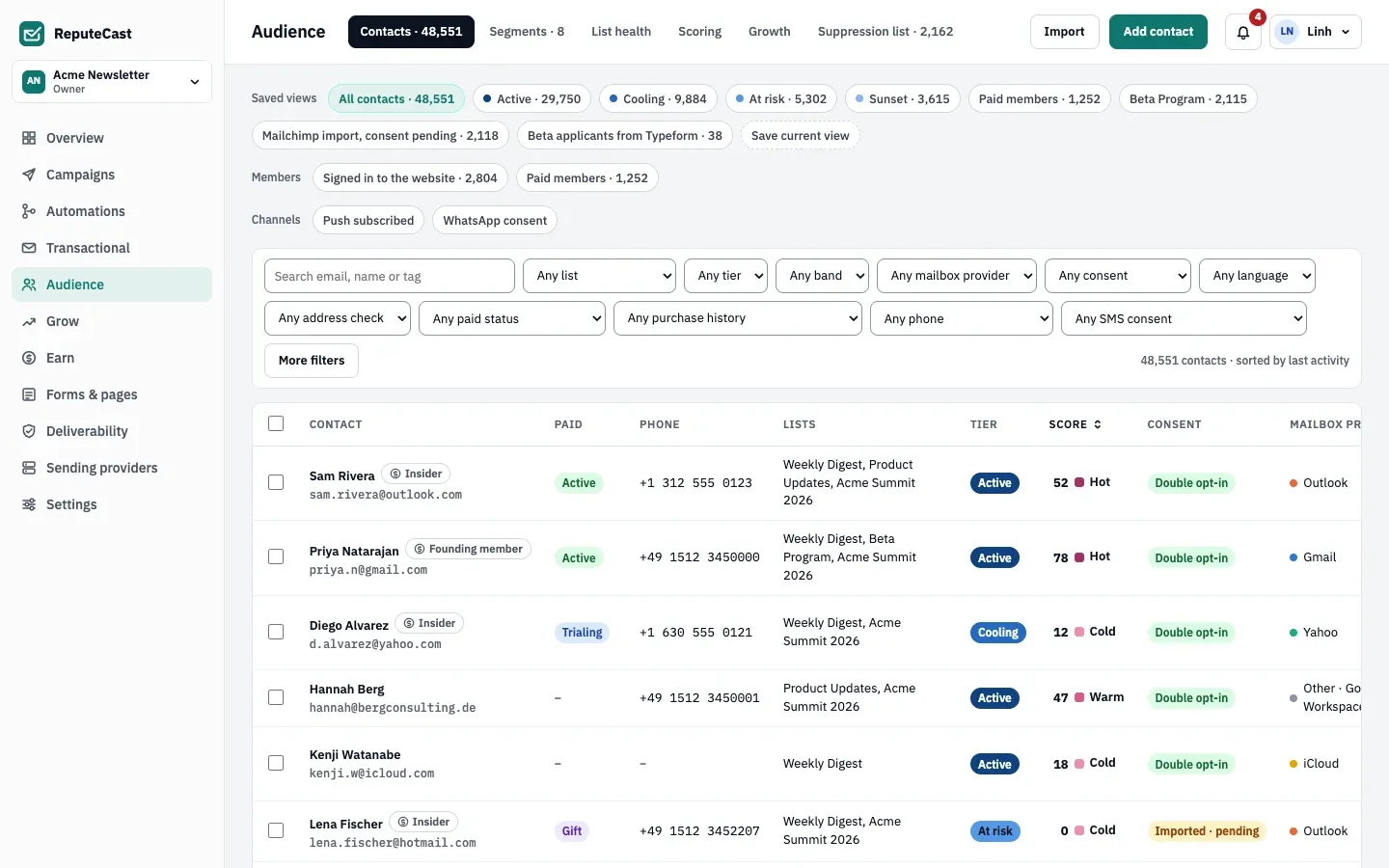Expand the Any mailbox provider dropdown
This screenshot has width=1389, height=868.
(957, 276)
